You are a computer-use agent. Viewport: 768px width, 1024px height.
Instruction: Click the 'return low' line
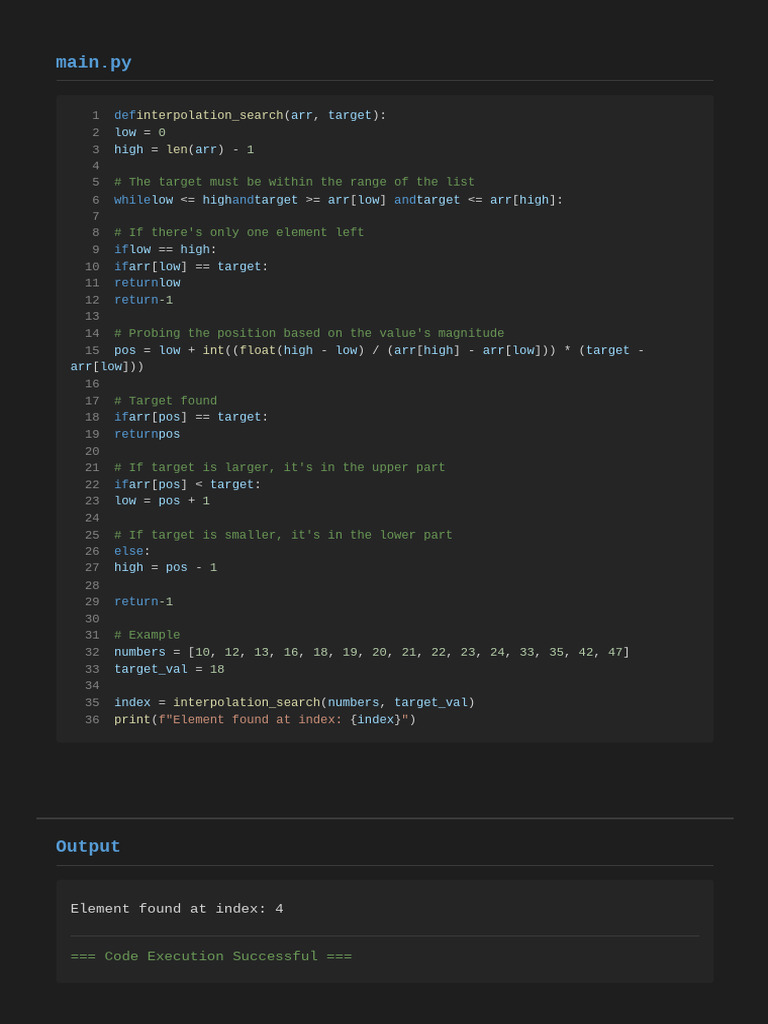[x=147, y=283]
